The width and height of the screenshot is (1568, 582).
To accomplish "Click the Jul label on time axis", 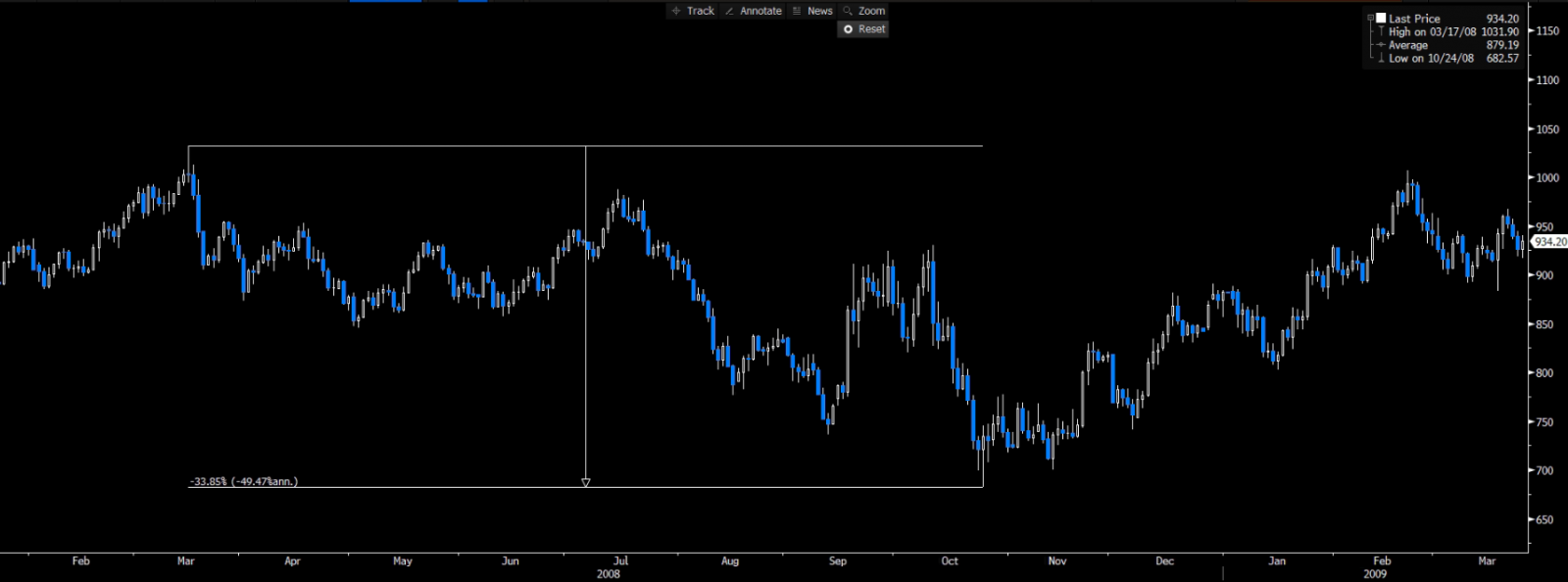I will coord(620,561).
